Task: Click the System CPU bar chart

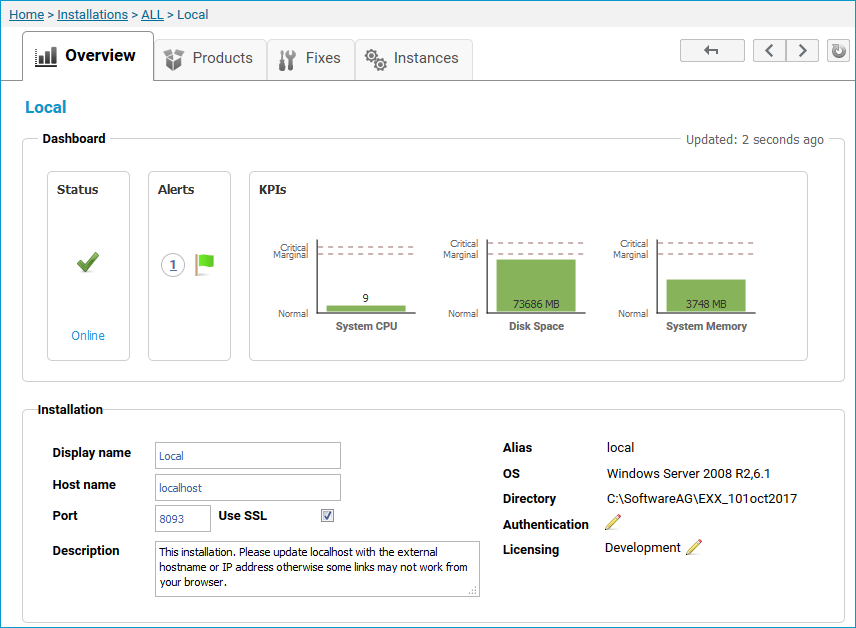Action: 366,309
